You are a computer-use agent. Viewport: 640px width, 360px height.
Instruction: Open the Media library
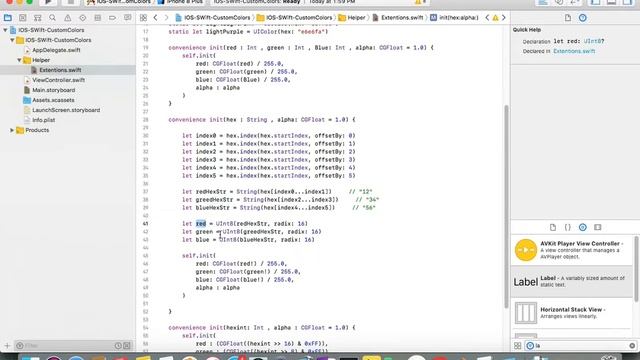(598, 227)
